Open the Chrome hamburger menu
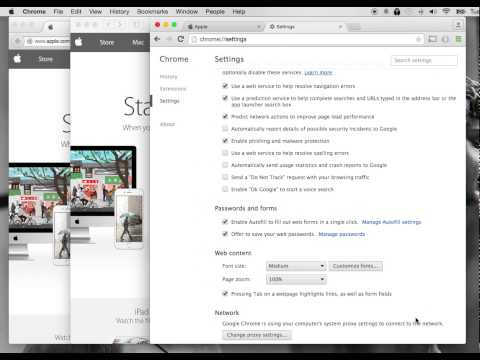This screenshot has width=480, height=360. click(459, 39)
